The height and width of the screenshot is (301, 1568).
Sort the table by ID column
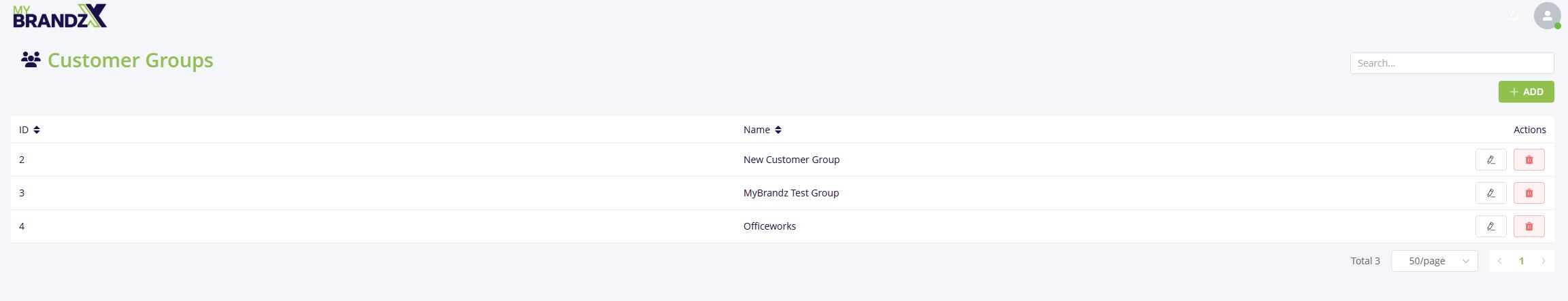(x=37, y=130)
